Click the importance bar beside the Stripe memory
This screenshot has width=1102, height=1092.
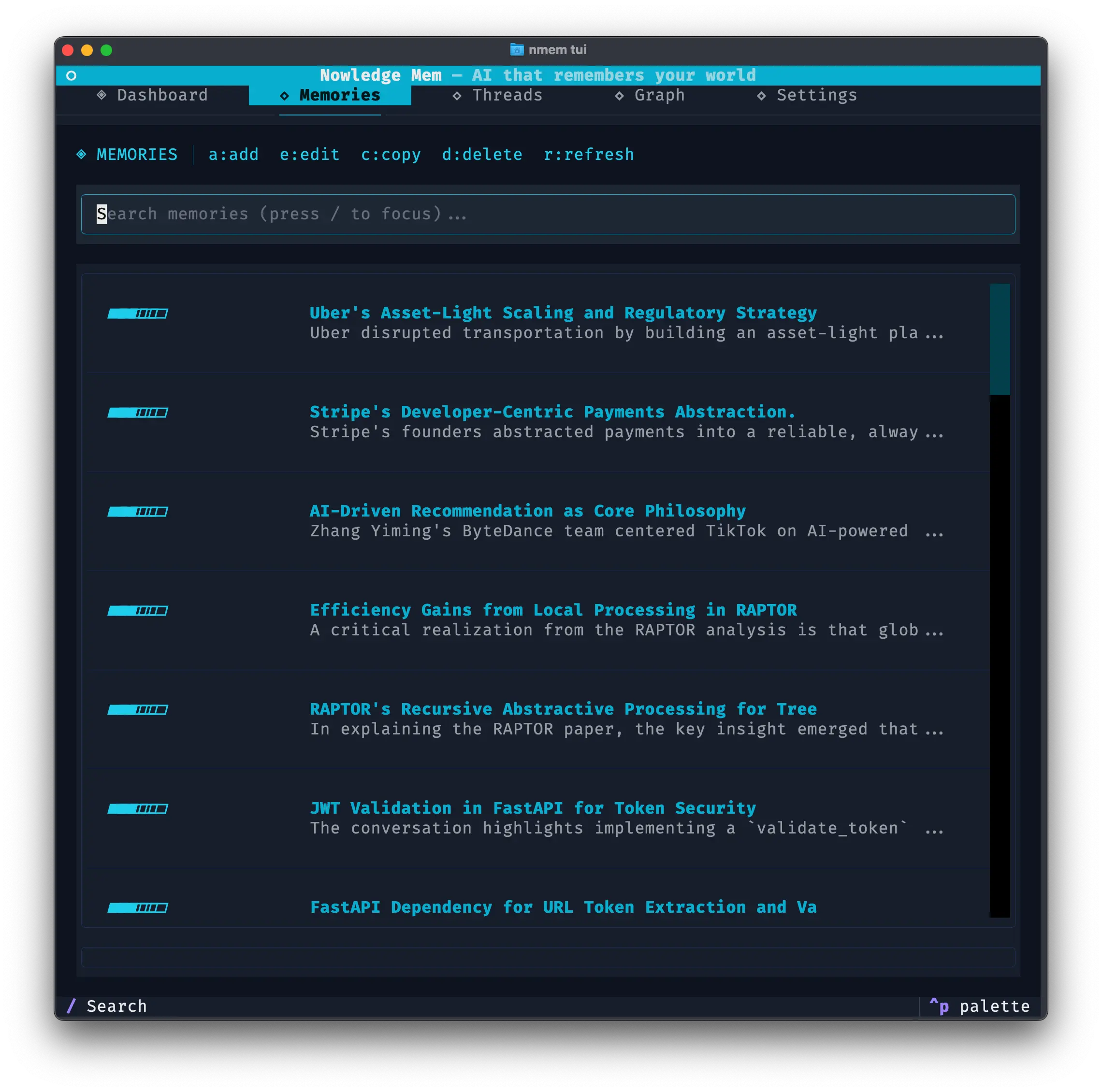[137, 413]
